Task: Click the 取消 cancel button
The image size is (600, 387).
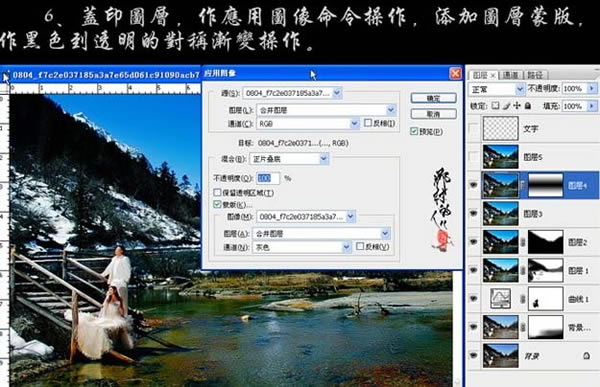Action: 434,114
